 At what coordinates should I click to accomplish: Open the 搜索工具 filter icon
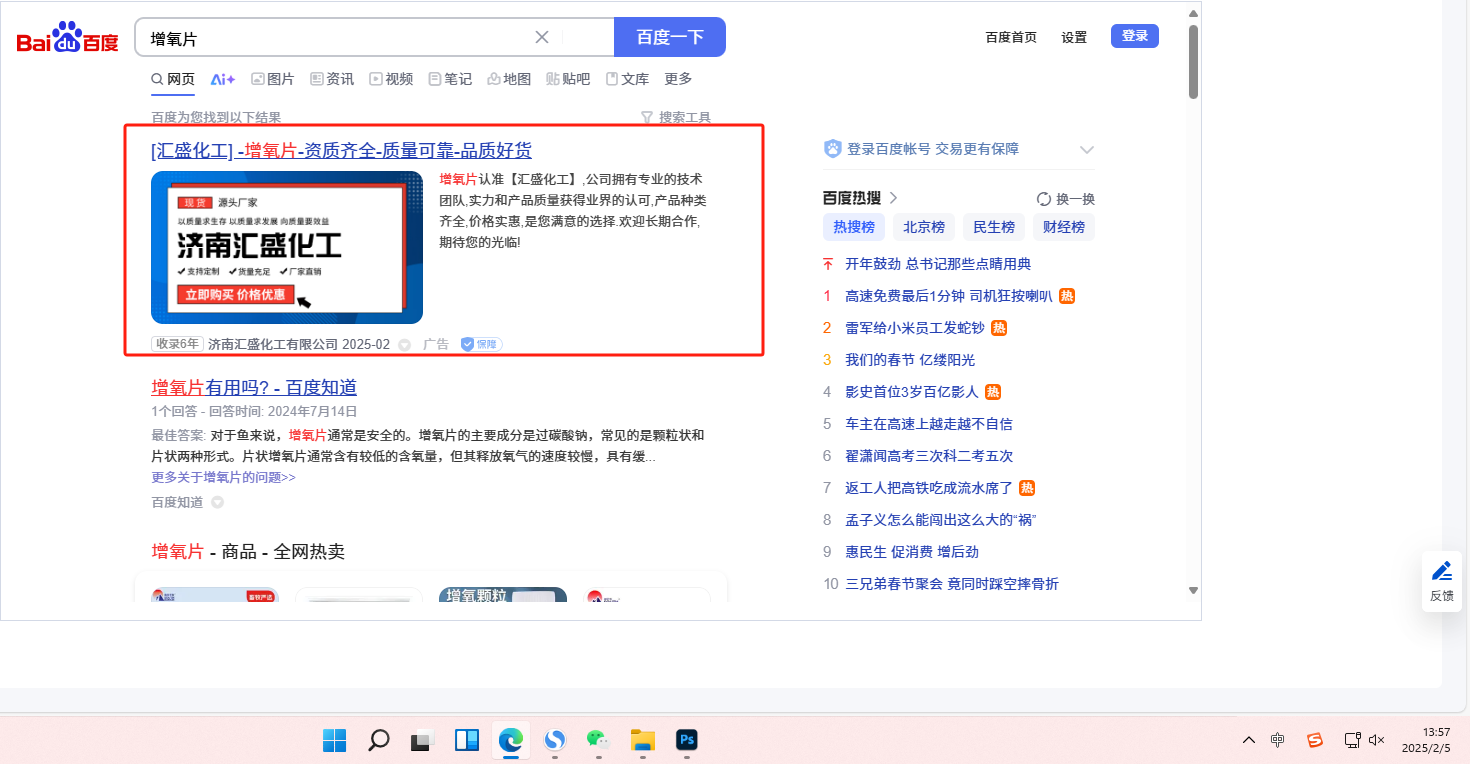coord(646,117)
